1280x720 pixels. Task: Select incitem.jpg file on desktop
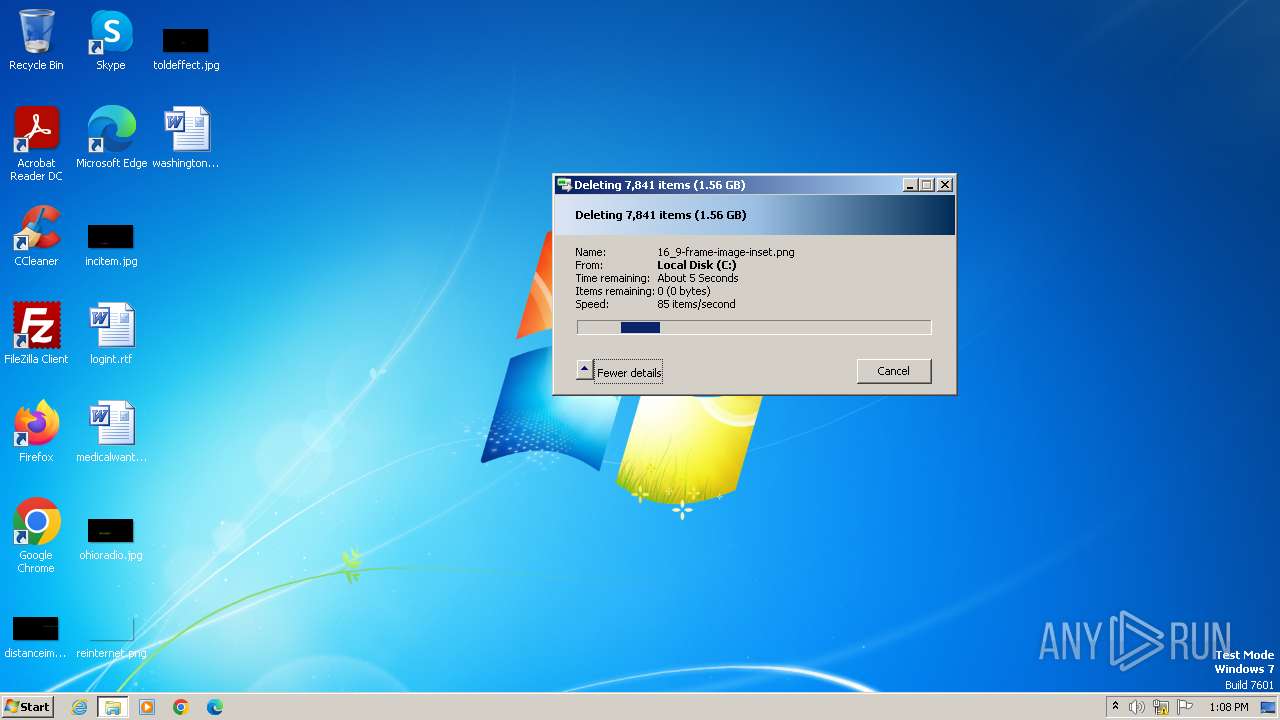(111, 244)
